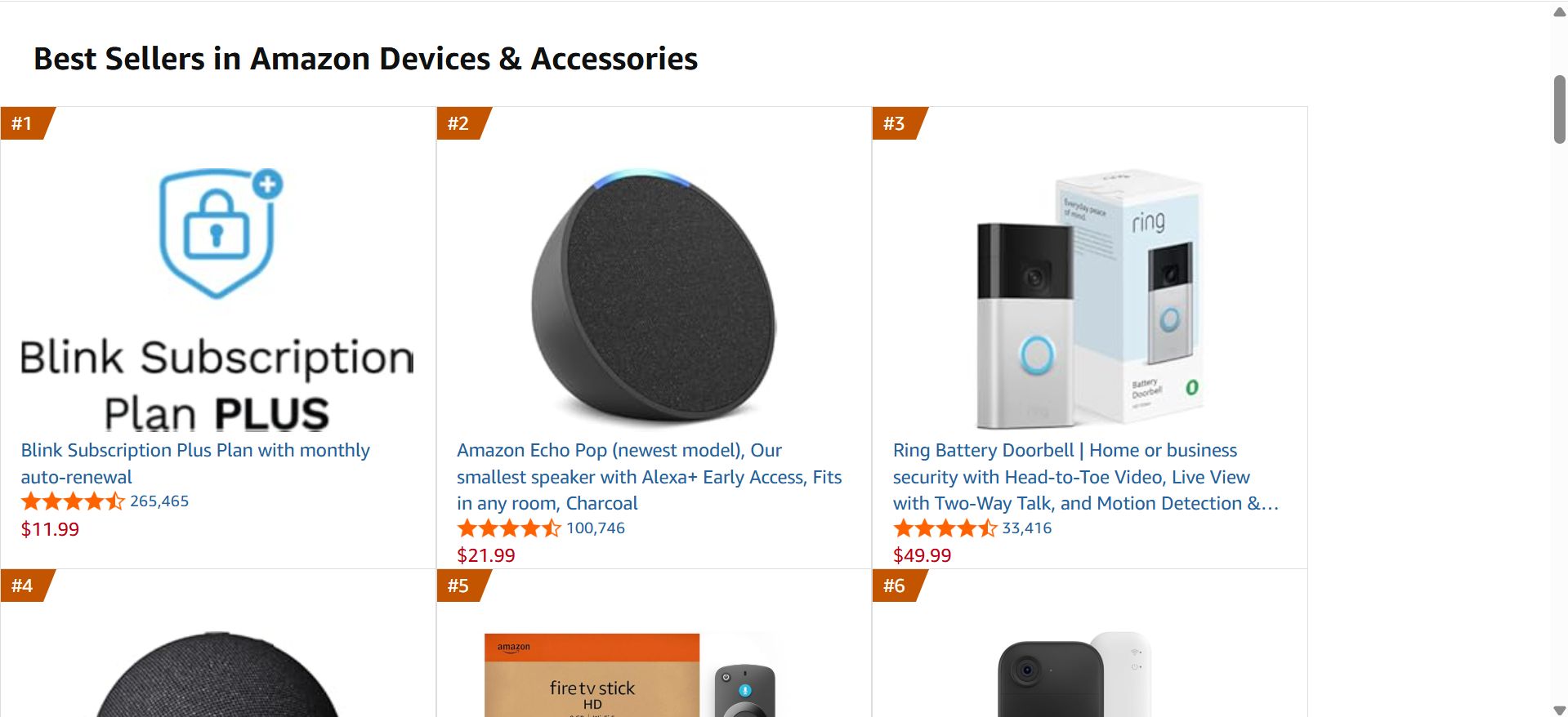Viewport: 1568px width, 717px height.
Task: Open the Ring Battery Doorbell product image
Action: pos(1089,299)
